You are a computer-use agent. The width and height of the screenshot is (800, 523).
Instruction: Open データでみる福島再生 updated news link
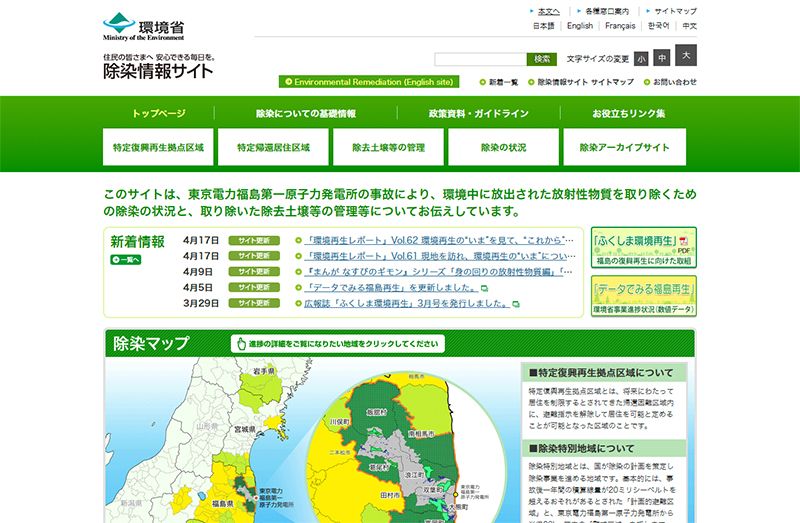point(391,288)
